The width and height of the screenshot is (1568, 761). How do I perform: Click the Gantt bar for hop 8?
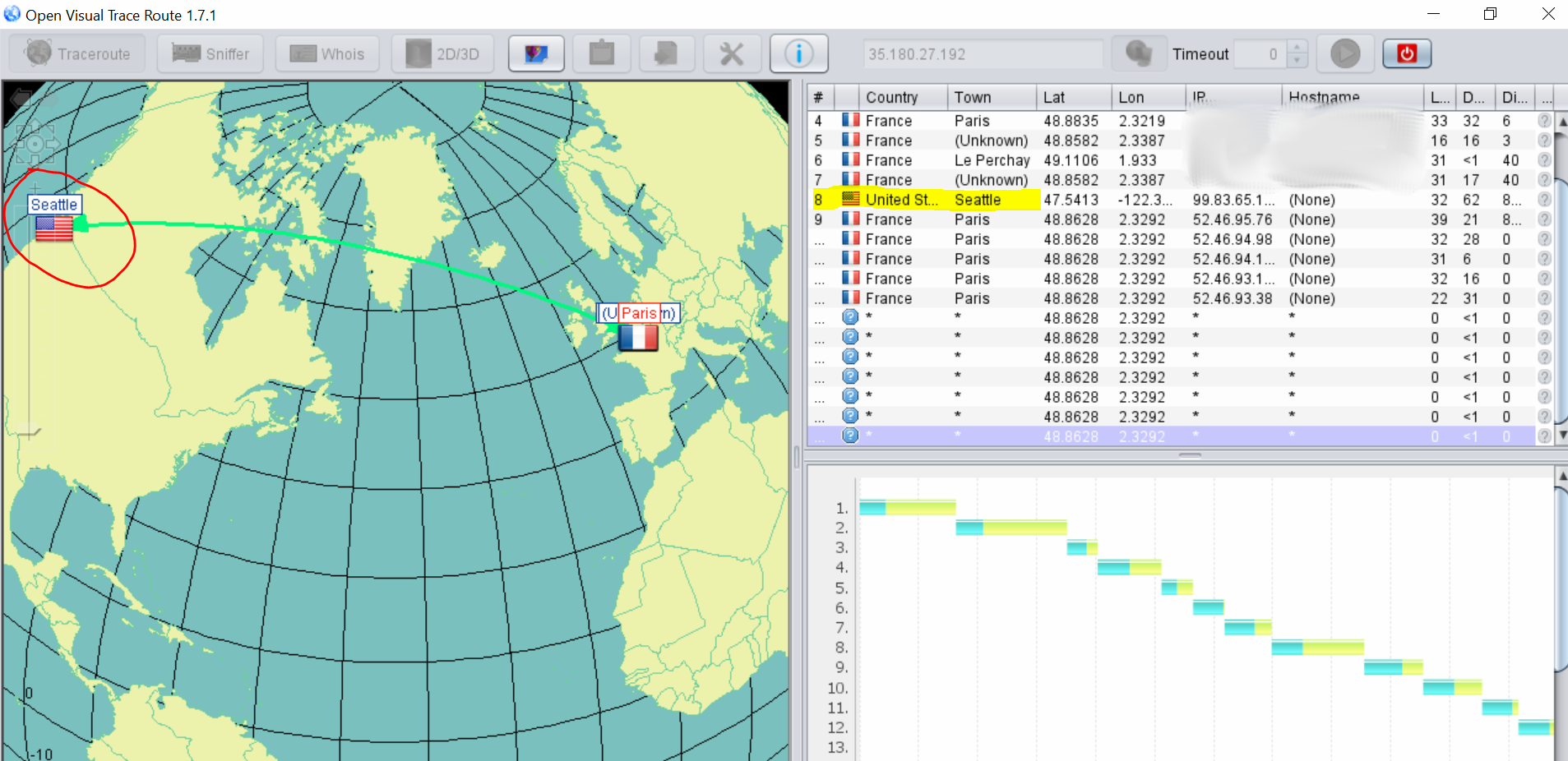coord(1317,648)
